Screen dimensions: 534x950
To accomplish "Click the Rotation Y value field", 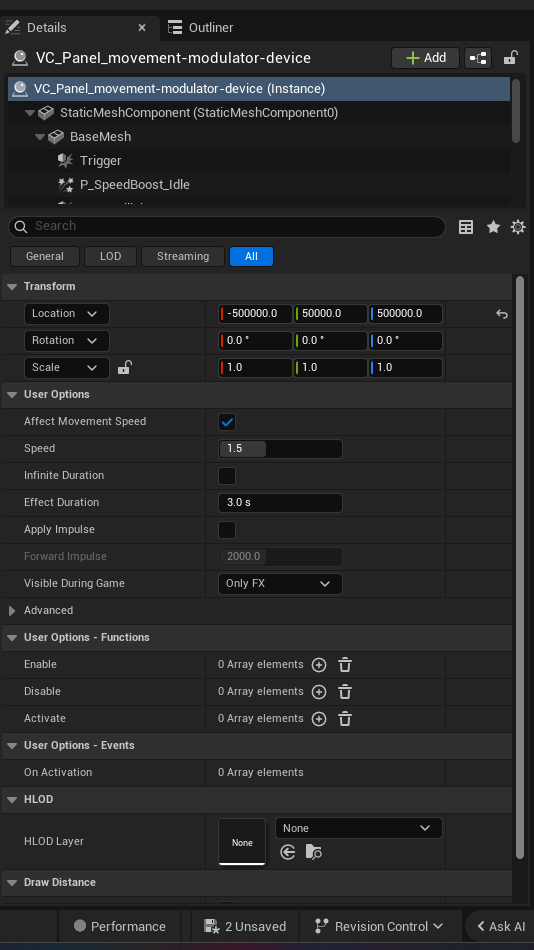I will [x=330, y=340].
